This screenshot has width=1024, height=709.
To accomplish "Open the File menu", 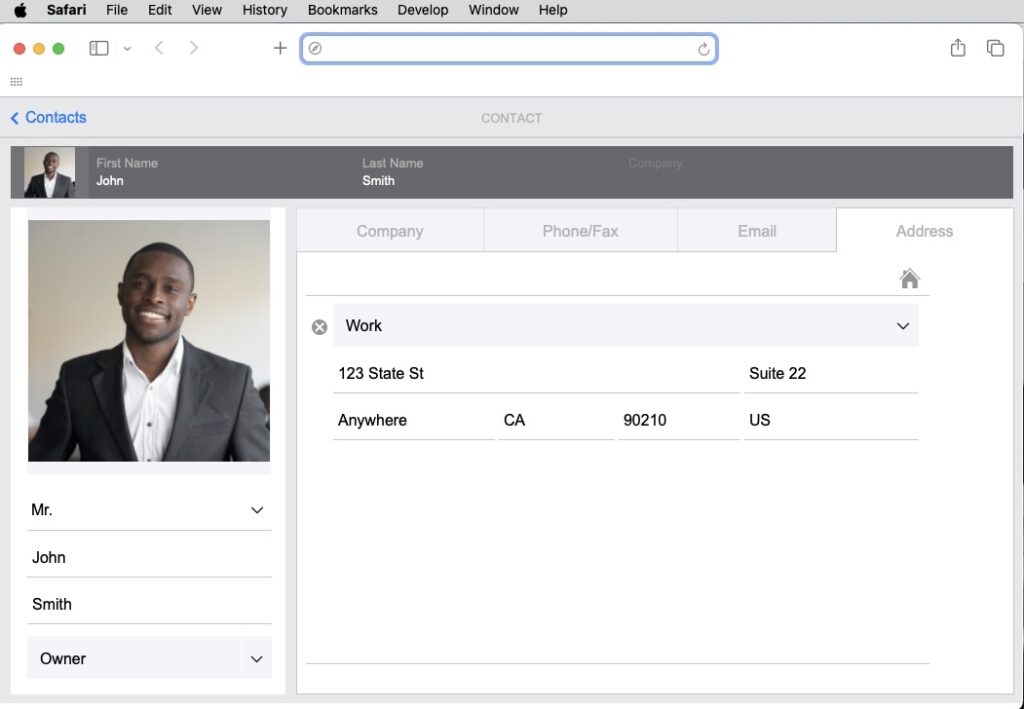I will [116, 10].
